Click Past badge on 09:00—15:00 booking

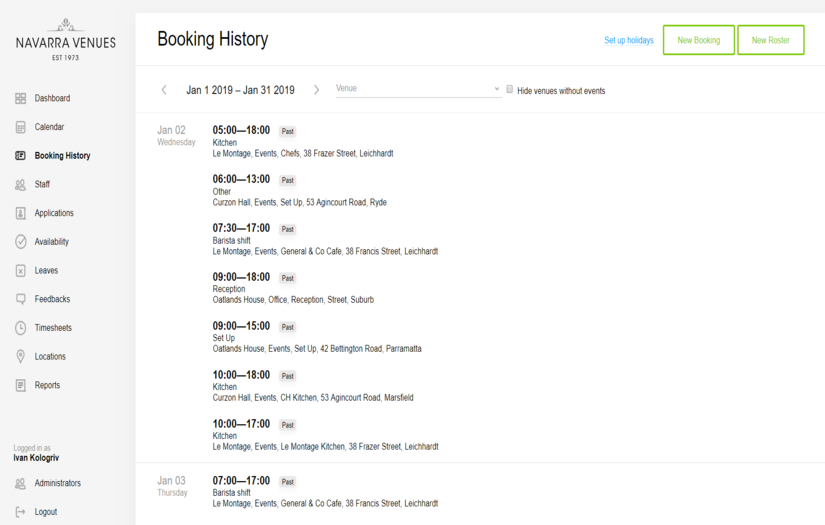[287, 327]
